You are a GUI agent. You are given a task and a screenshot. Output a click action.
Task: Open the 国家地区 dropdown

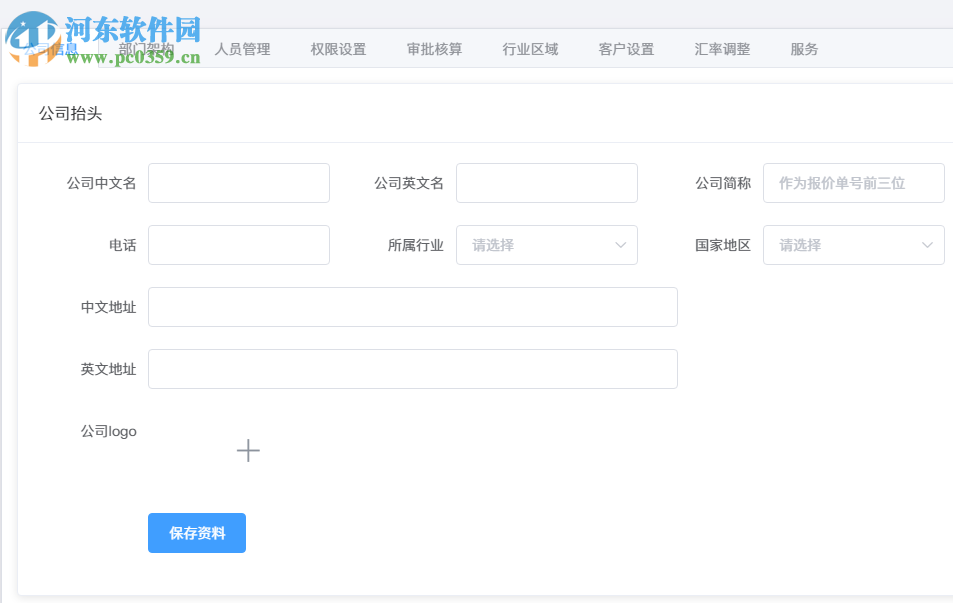853,244
